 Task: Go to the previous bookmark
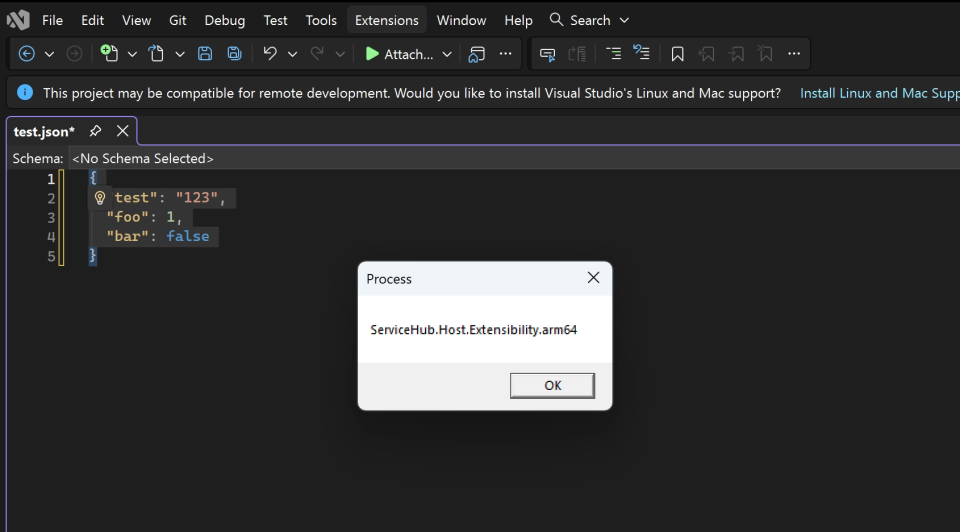pyautogui.click(x=707, y=54)
